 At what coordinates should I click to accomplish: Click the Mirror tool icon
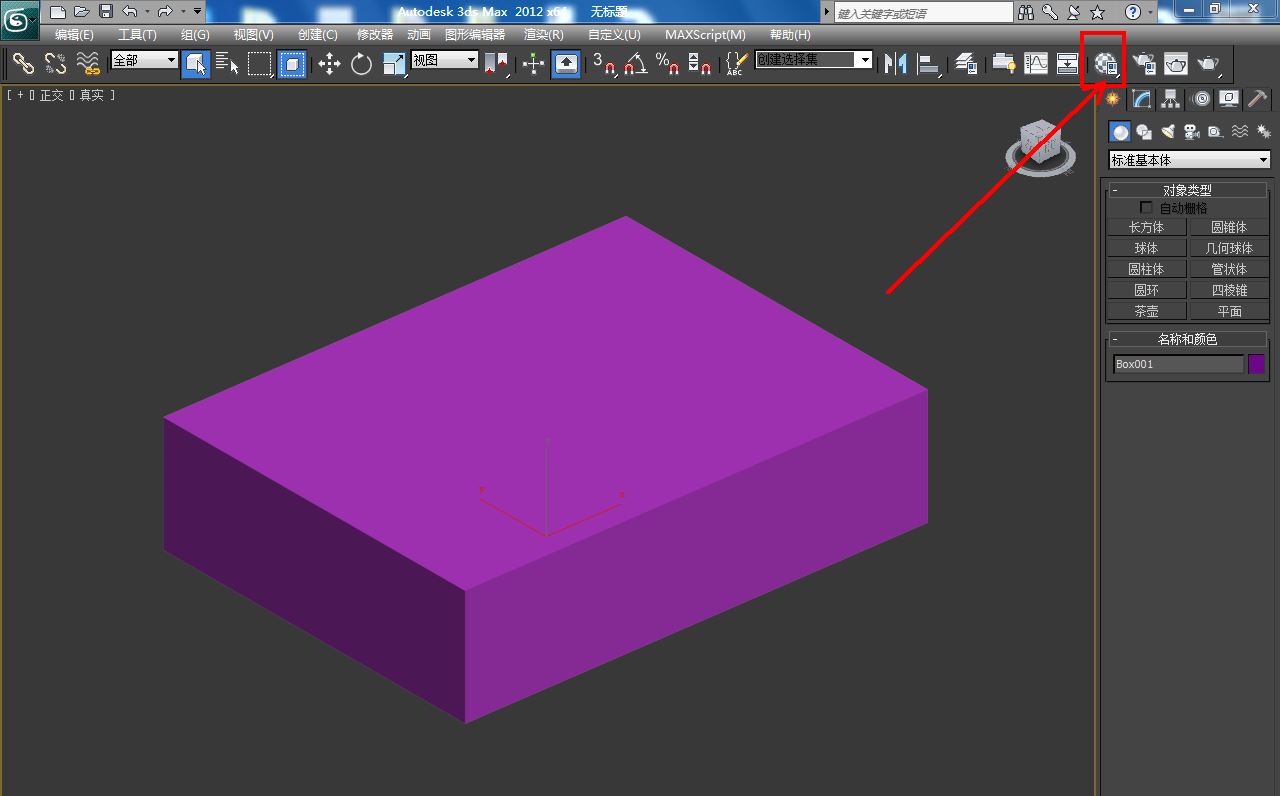coord(896,64)
